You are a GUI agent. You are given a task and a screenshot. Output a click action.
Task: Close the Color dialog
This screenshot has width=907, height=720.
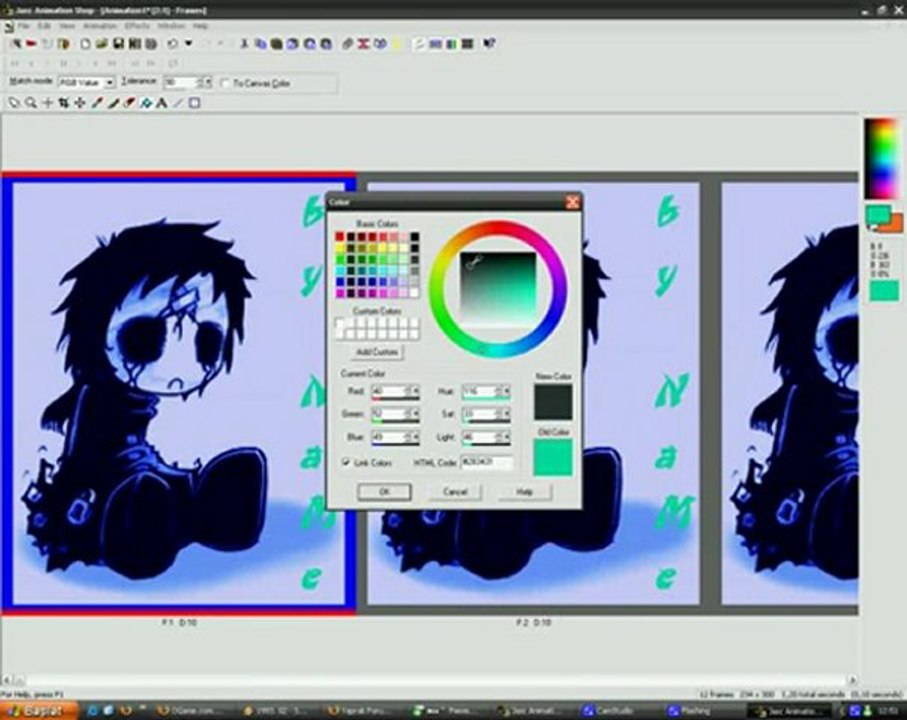coord(572,202)
